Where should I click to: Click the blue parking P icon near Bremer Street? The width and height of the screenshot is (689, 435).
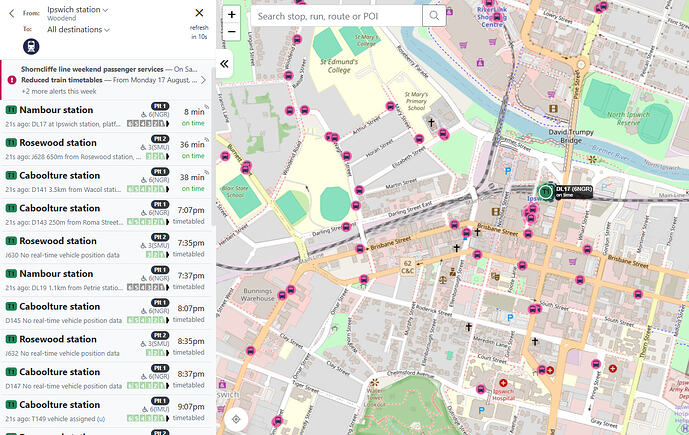(508, 171)
